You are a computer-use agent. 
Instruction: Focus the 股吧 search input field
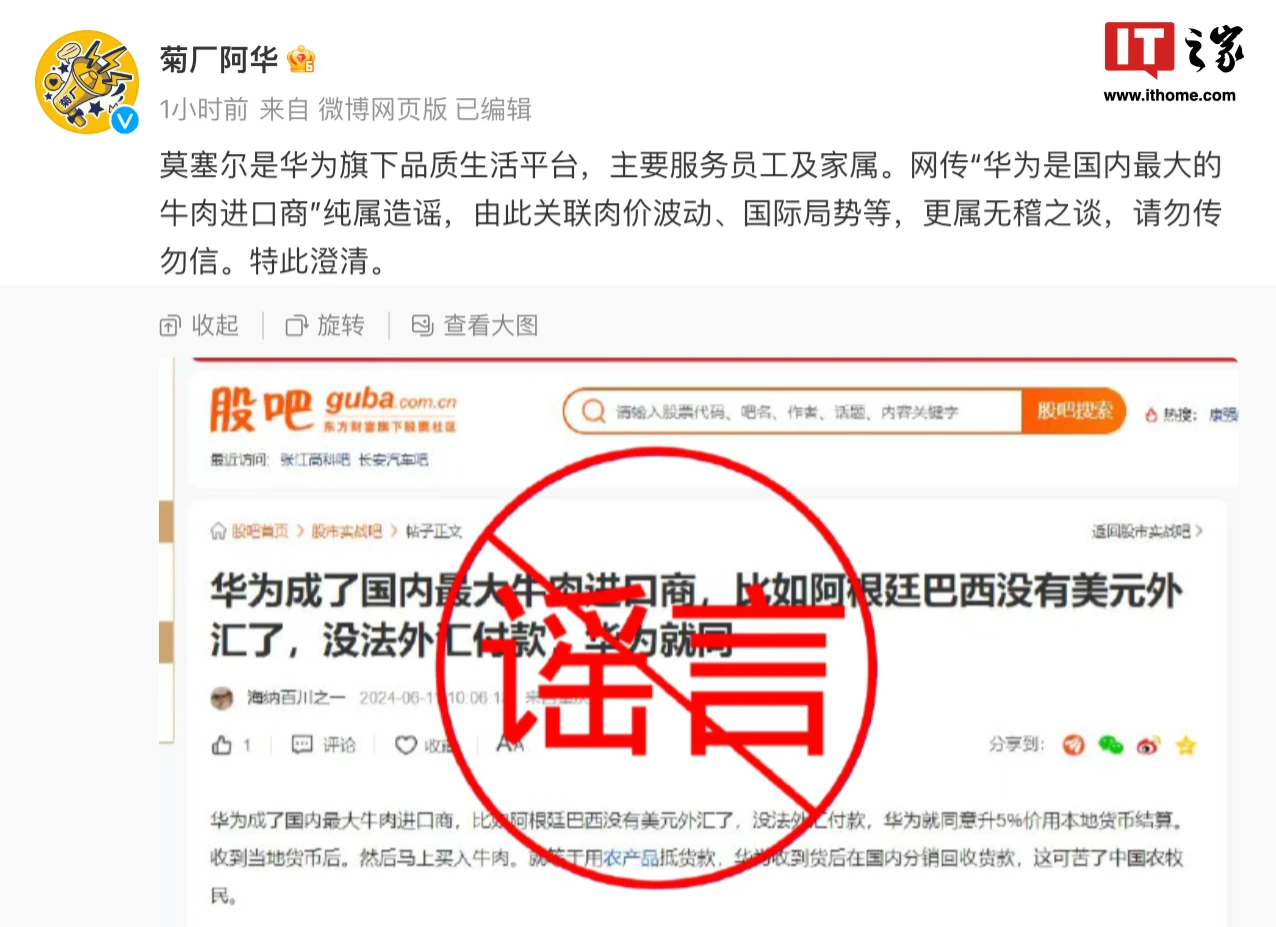coord(793,411)
